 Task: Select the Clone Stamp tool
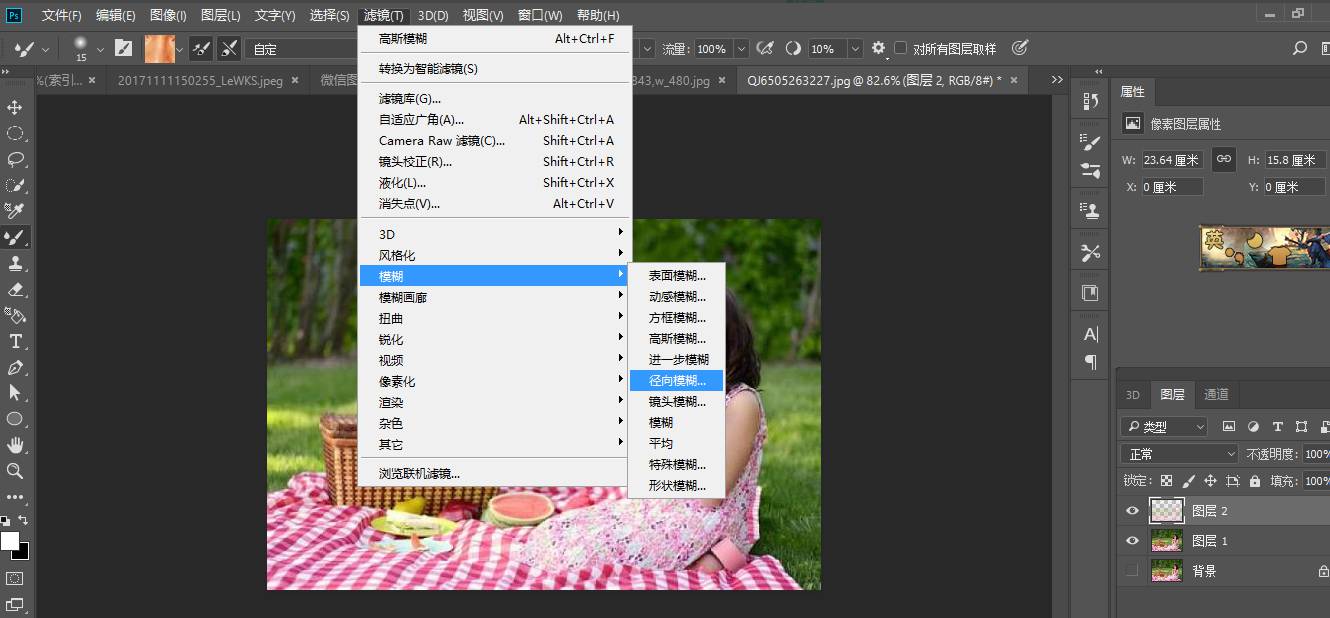(14, 263)
